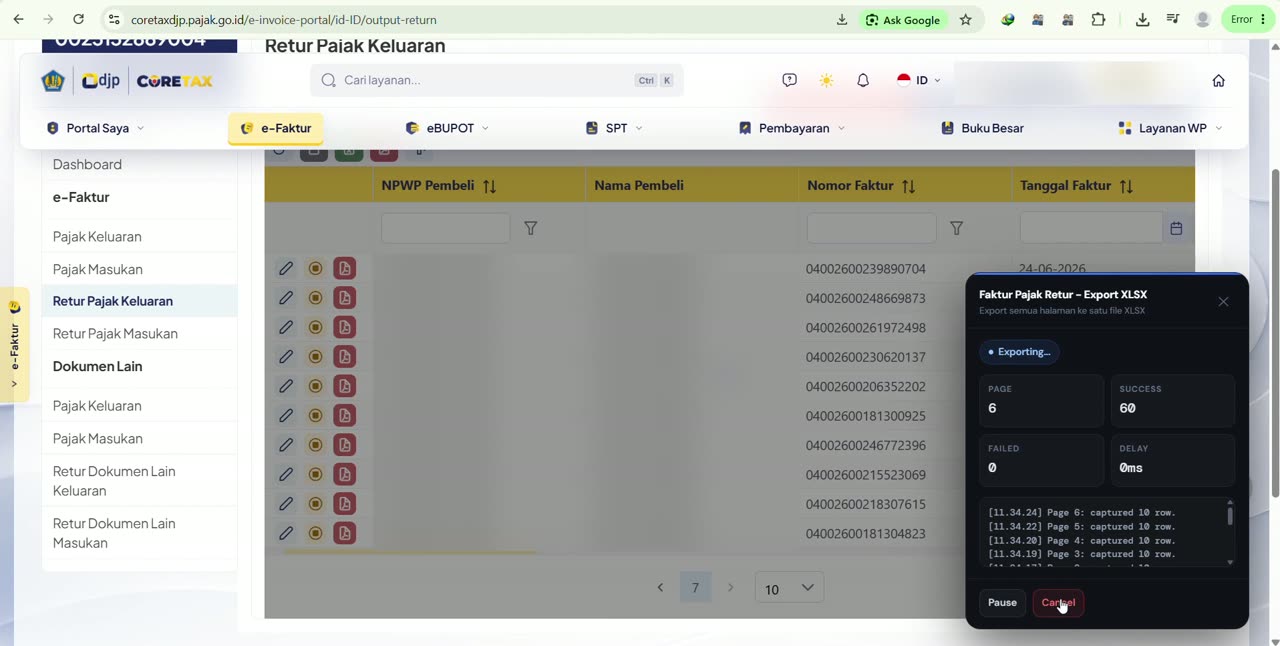Viewport: 1280px width, 646px height.
Task: Click the filter funnel for Nomor Faktur
Action: pos(956,228)
